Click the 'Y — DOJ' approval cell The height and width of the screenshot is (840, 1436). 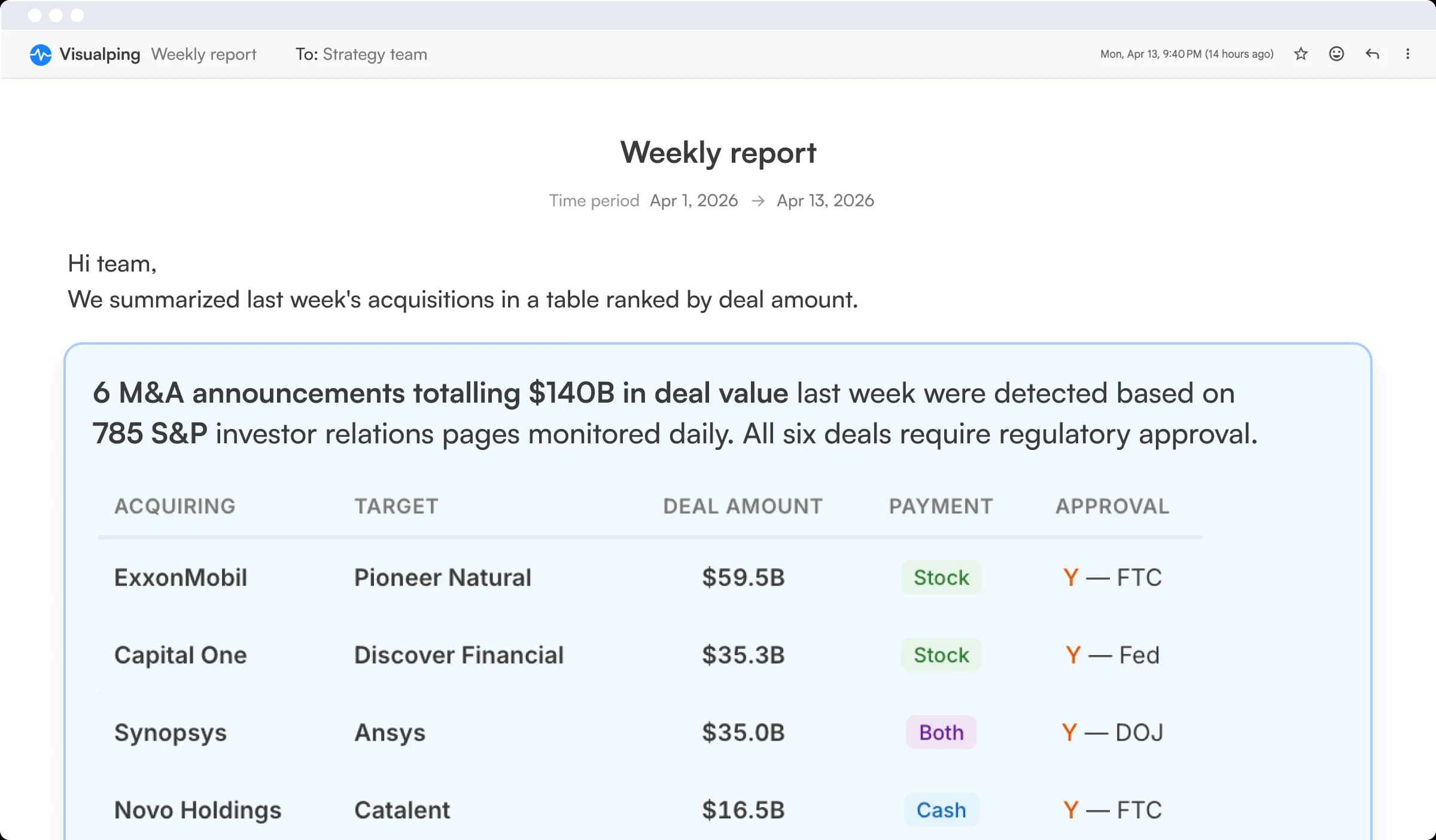pyautogui.click(x=1112, y=733)
